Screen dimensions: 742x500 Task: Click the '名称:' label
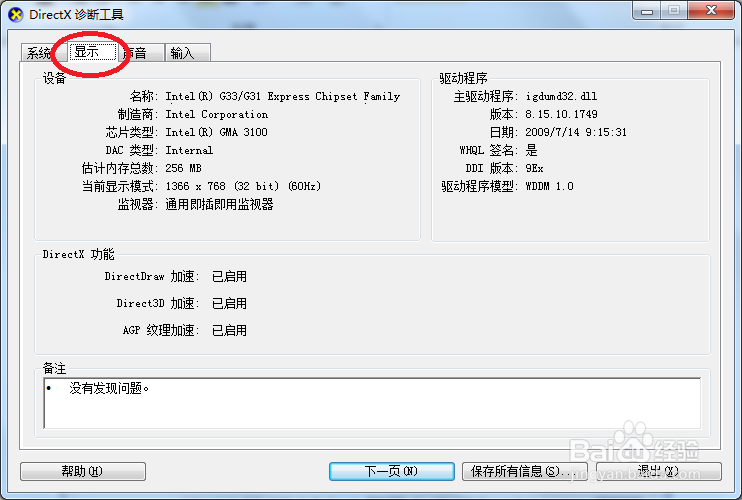[144, 96]
